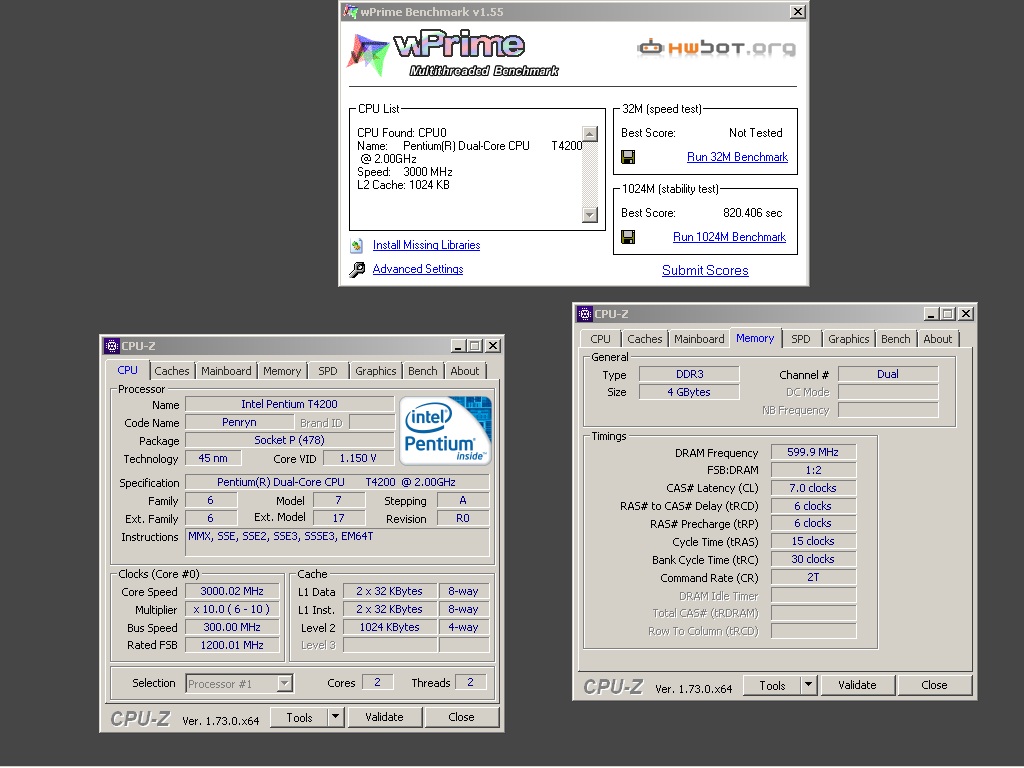The width and height of the screenshot is (1024, 768).
Task: Click the left CPU-Z window title icon
Action: click(x=112, y=345)
